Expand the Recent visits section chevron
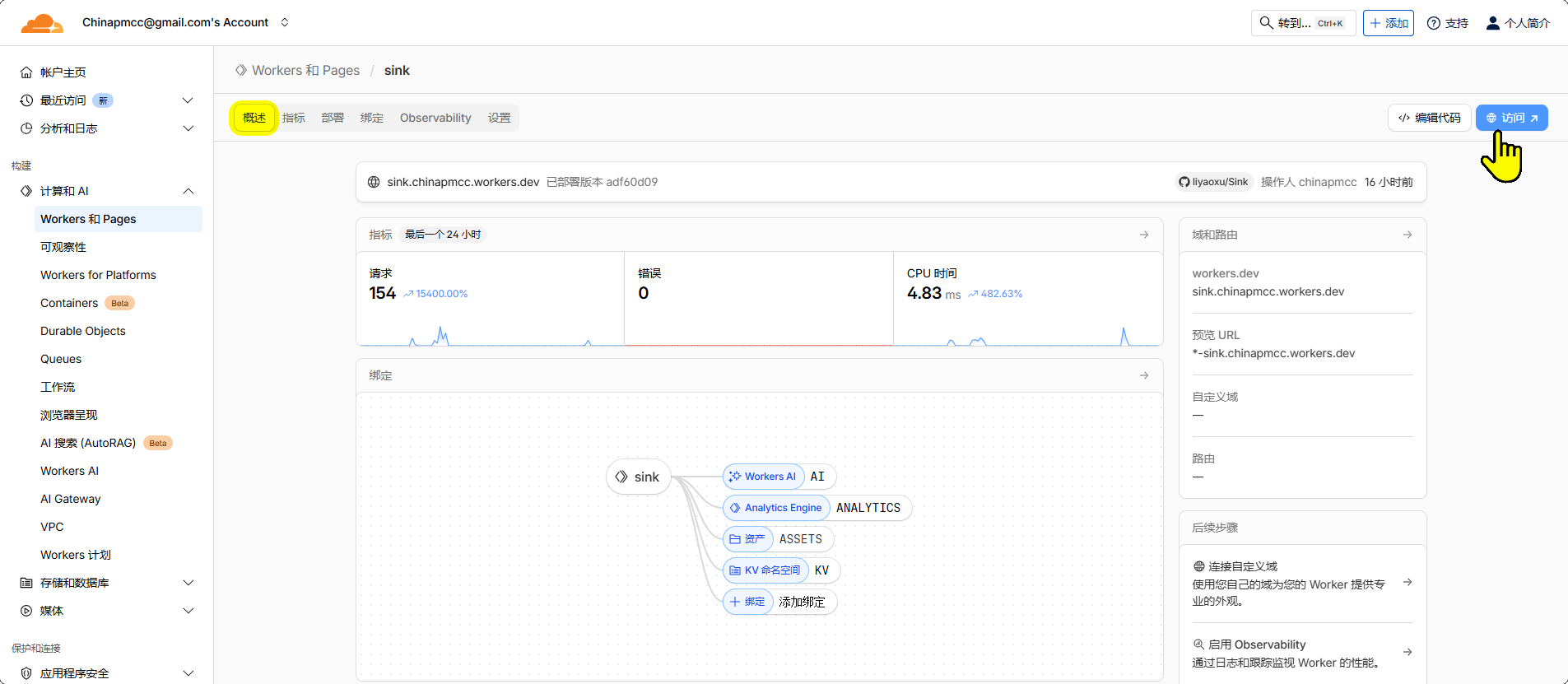 click(x=188, y=100)
